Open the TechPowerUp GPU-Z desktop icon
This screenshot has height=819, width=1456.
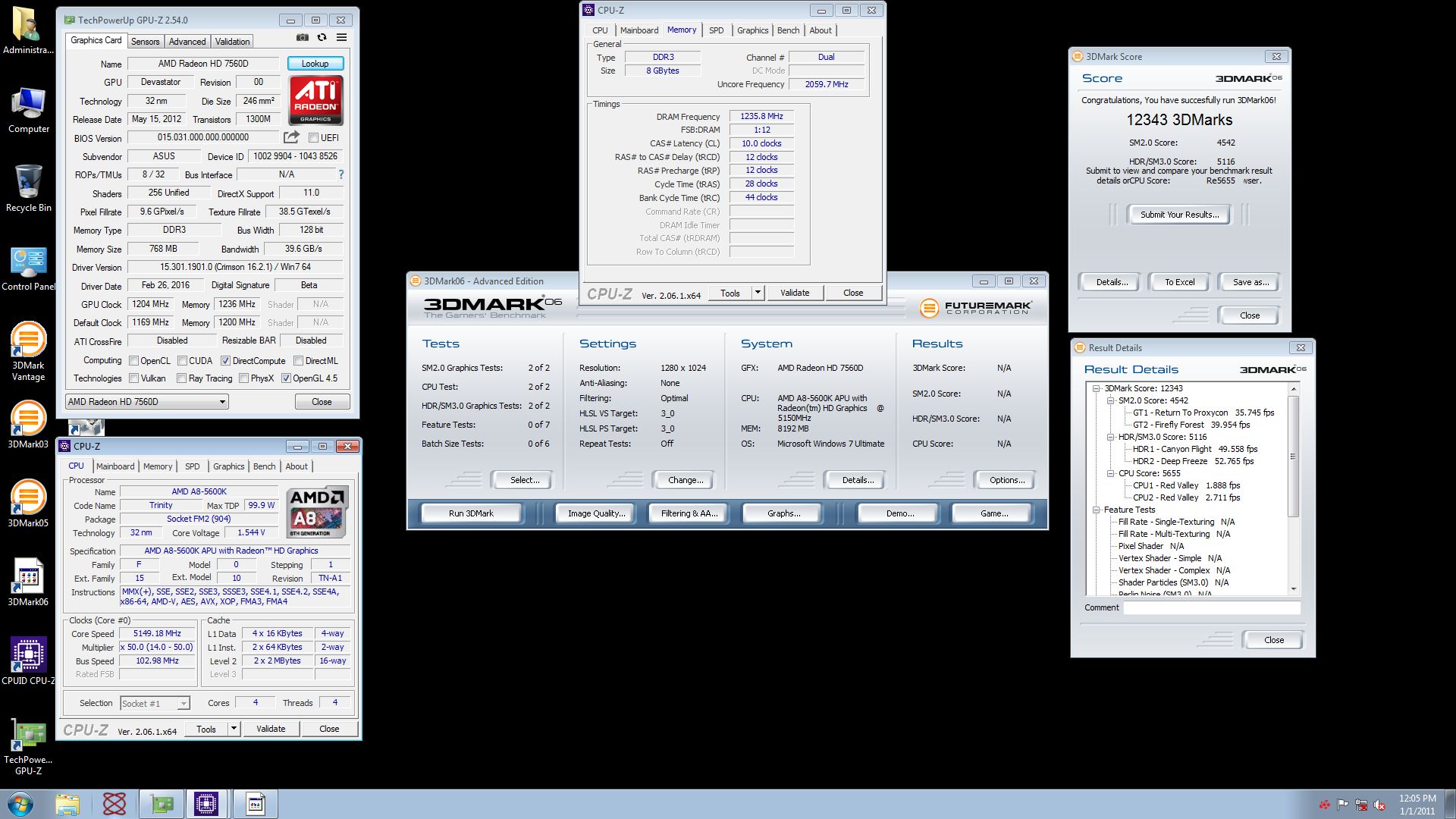[28, 745]
